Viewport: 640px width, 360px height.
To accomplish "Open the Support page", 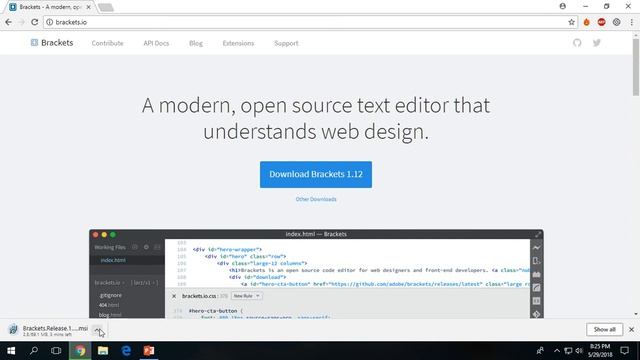I will tap(286, 43).
